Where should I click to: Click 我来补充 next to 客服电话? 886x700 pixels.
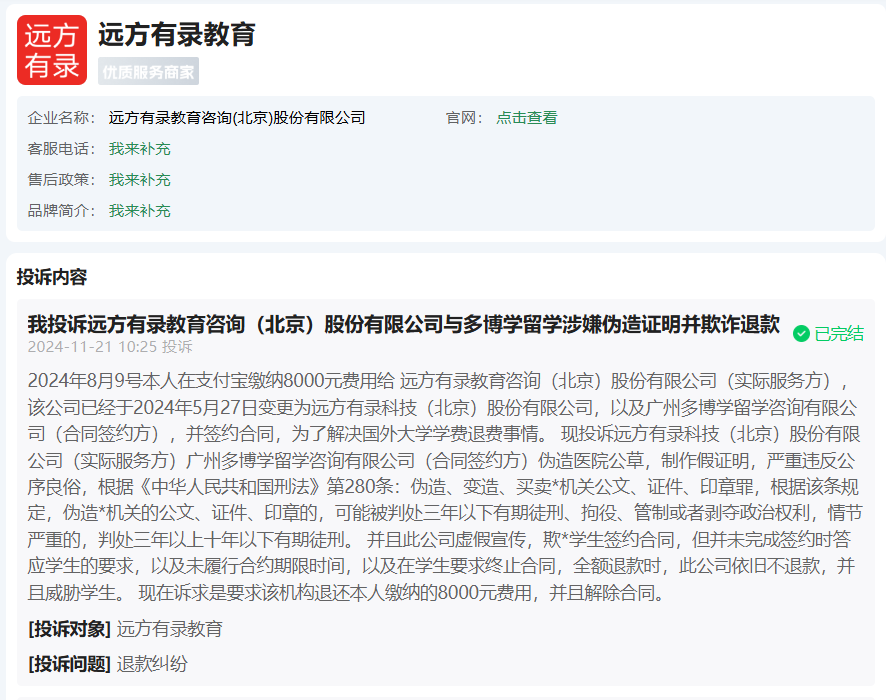coord(140,149)
